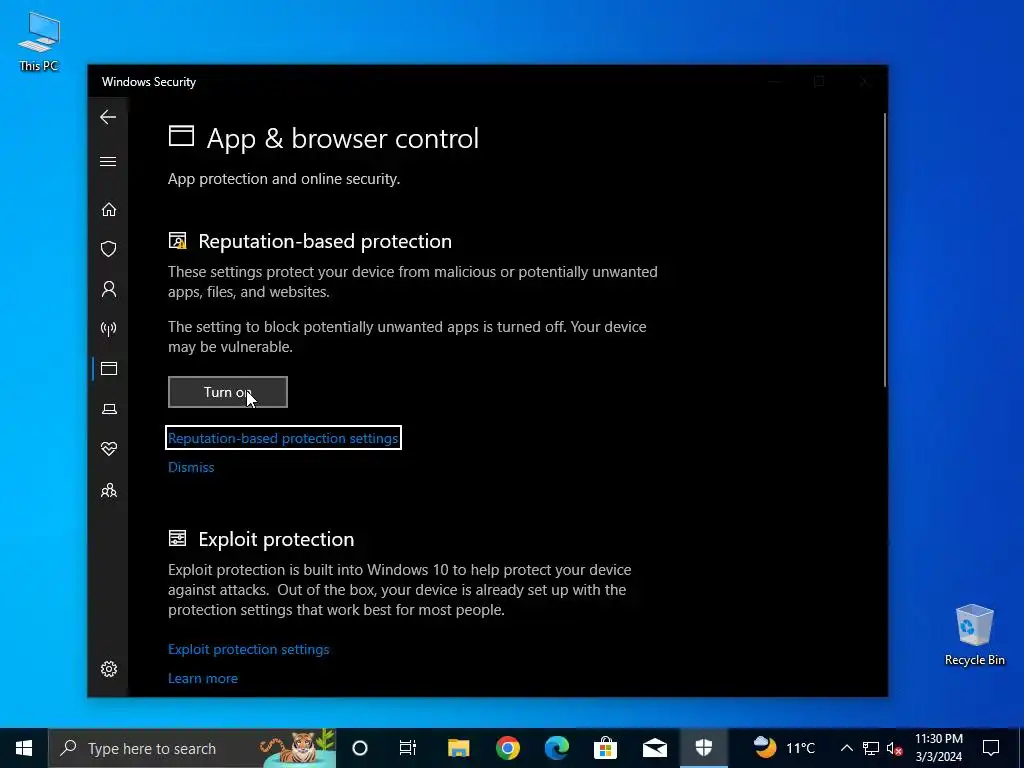This screenshot has width=1024, height=768.
Task: Click App & browser control title icon
Action: point(181,136)
